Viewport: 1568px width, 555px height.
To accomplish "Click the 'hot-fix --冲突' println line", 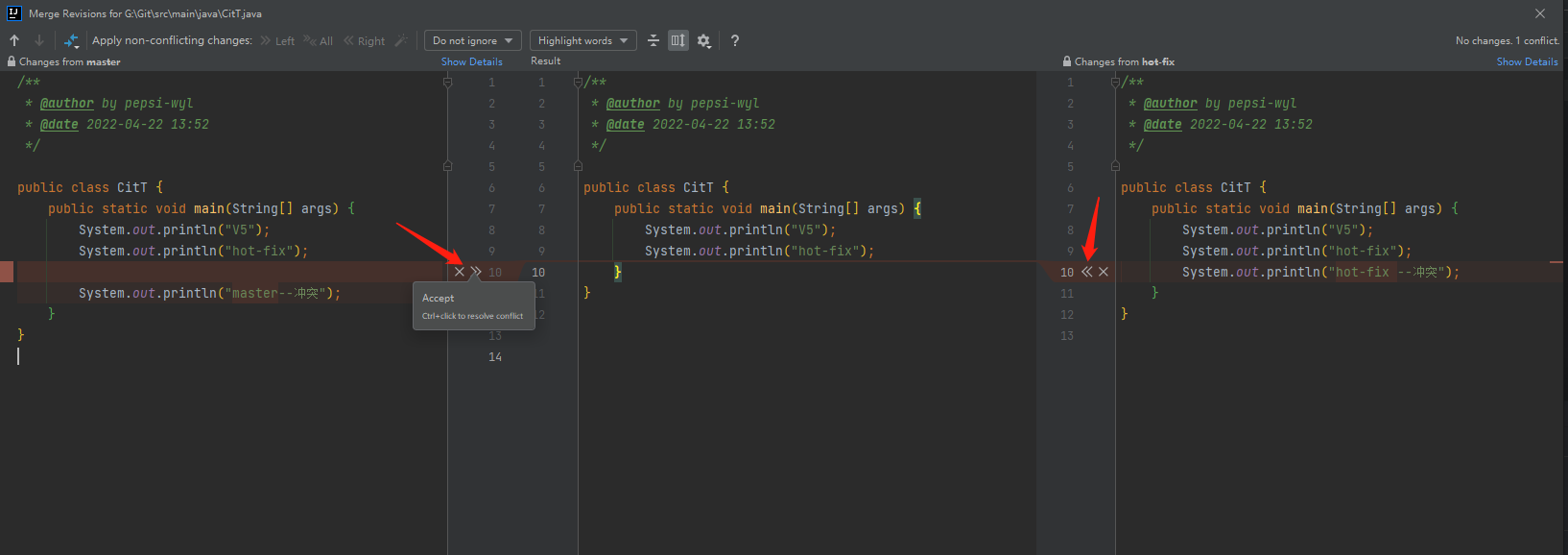I will coord(1320,272).
